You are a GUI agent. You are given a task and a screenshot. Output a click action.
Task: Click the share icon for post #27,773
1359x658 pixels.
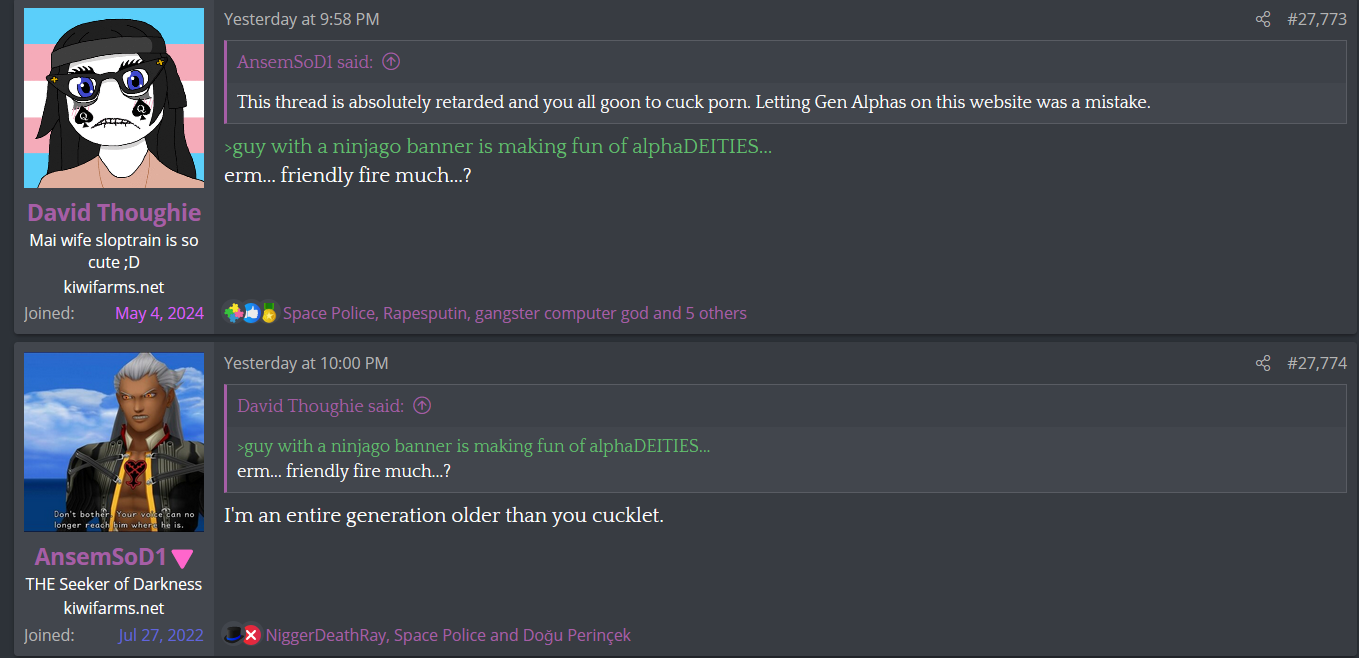tap(1263, 19)
